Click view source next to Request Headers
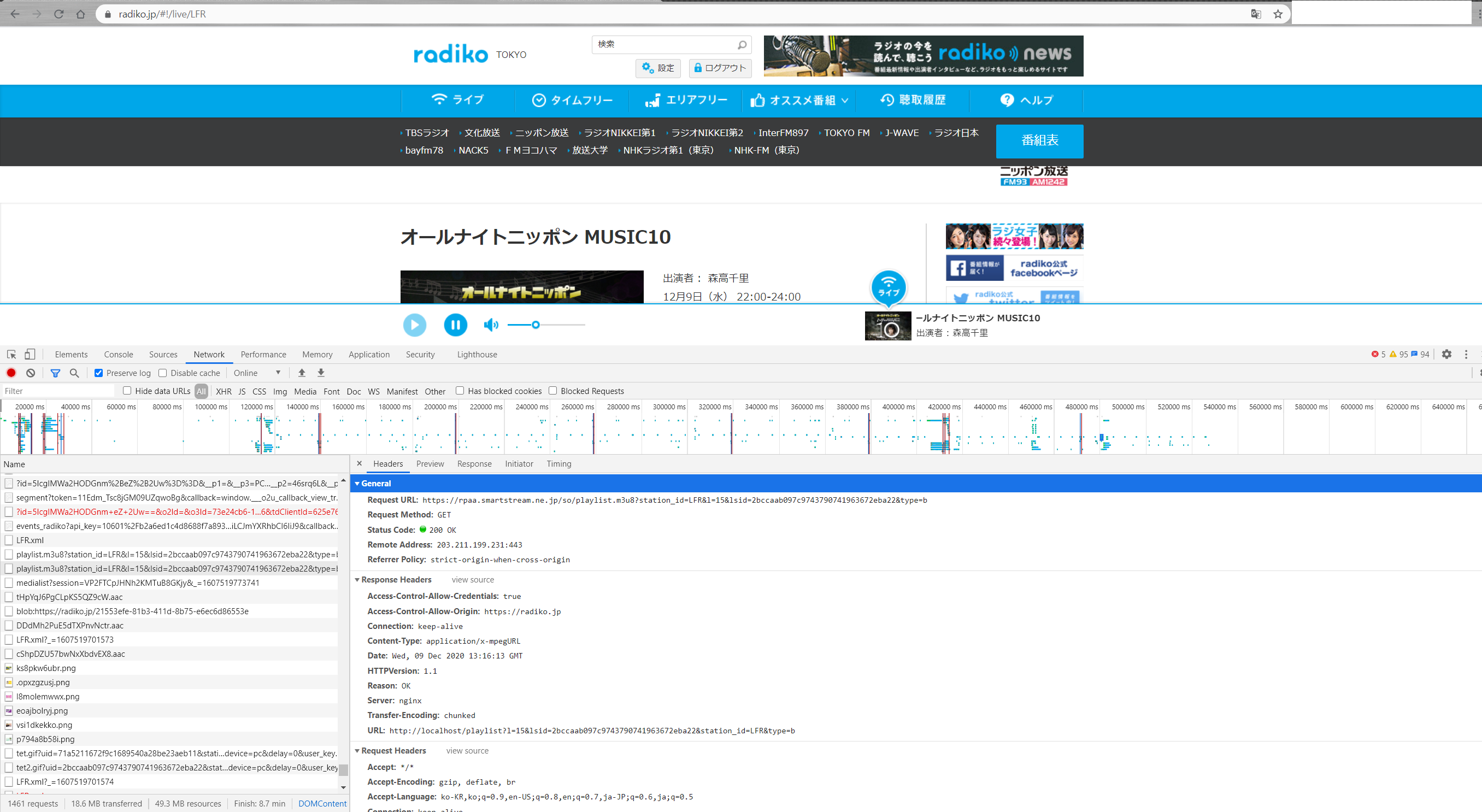This screenshot has height=812, width=1482. click(467, 750)
